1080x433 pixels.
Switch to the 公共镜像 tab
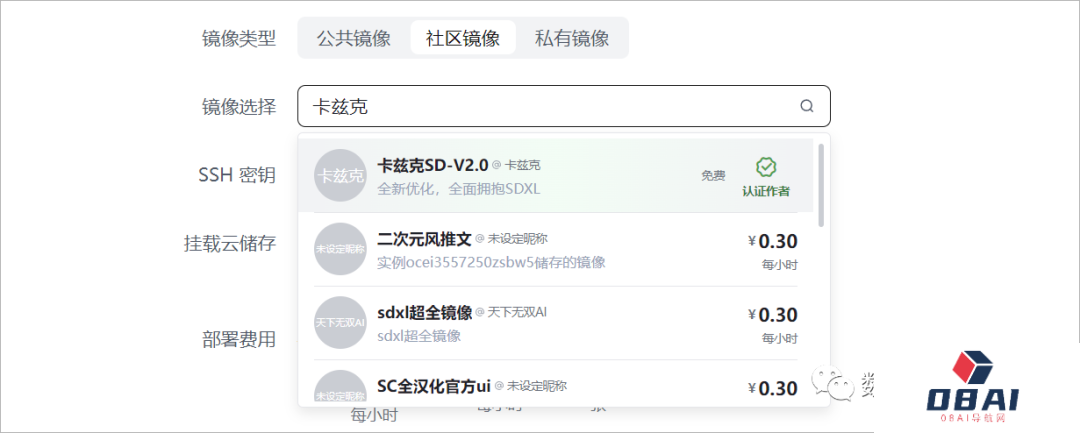(353, 38)
